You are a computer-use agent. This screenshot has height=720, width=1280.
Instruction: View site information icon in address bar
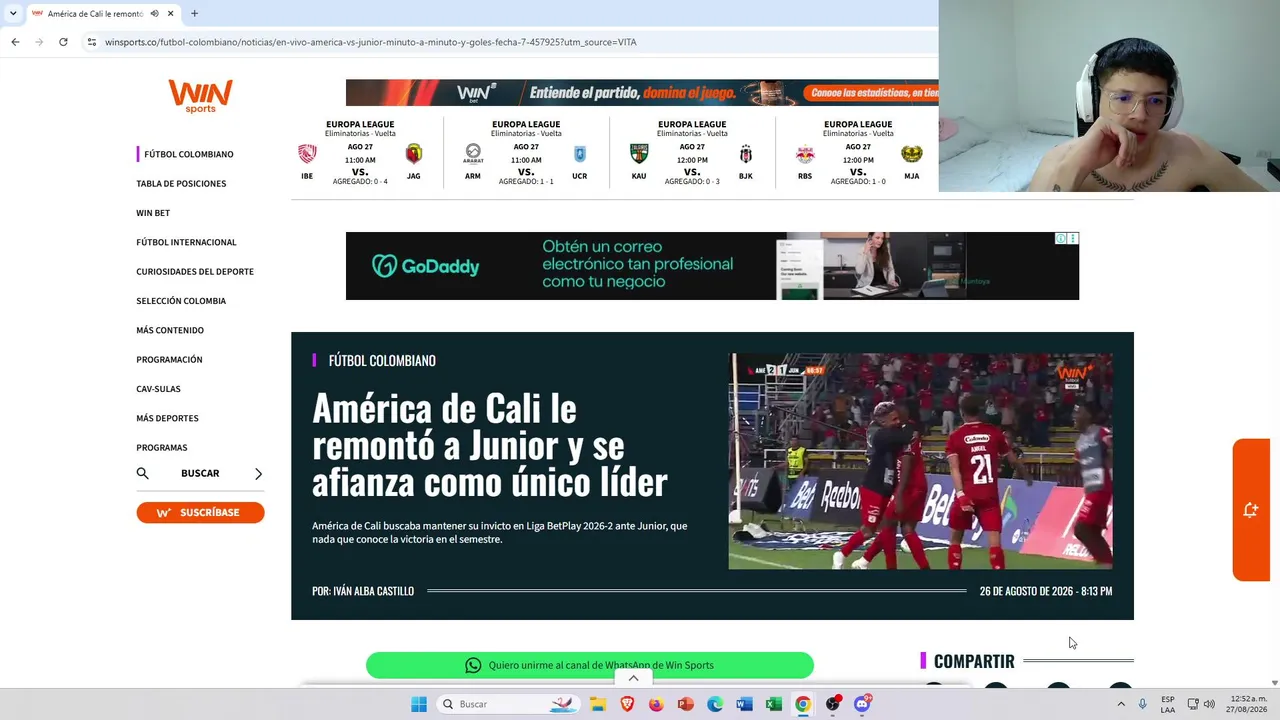(x=91, y=42)
